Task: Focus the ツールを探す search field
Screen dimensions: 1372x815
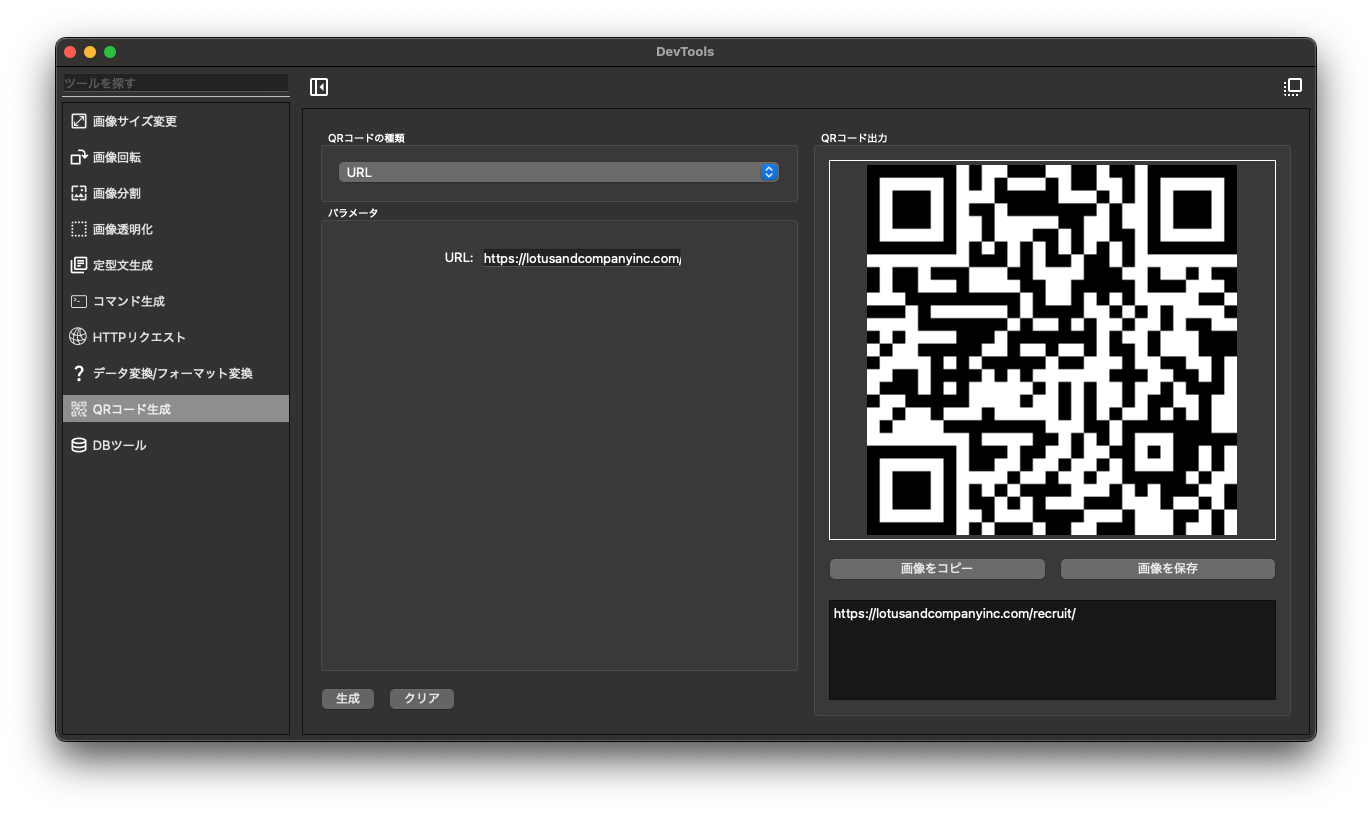Action: point(175,83)
